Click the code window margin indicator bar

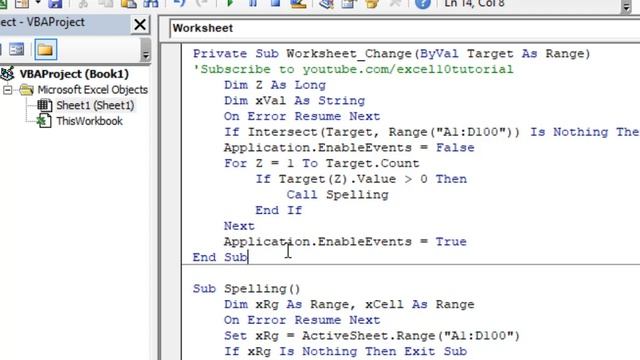click(x=171, y=202)
